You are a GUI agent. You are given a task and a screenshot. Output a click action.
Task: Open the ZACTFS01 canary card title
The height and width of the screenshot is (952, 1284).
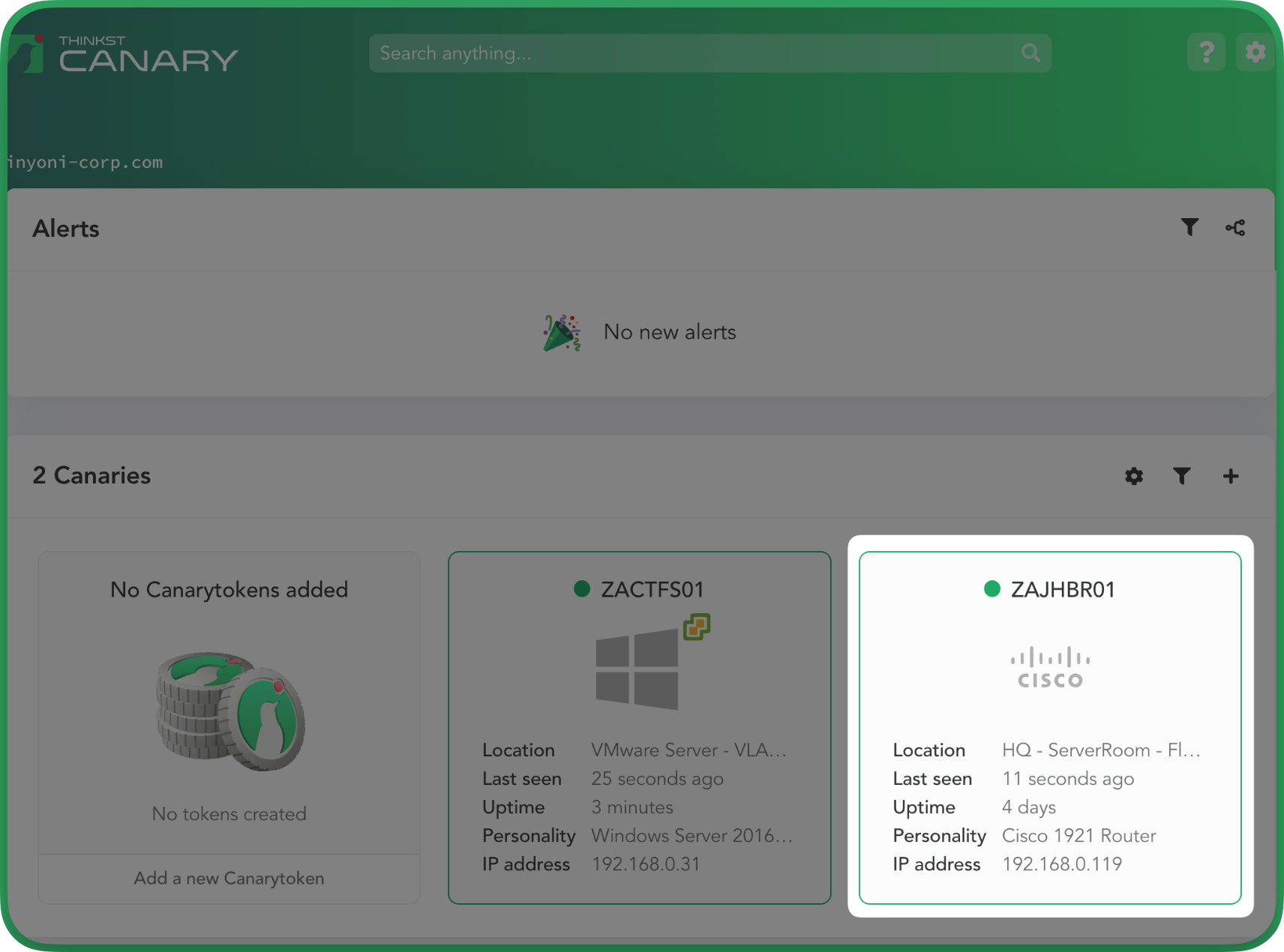click(652, 589)
